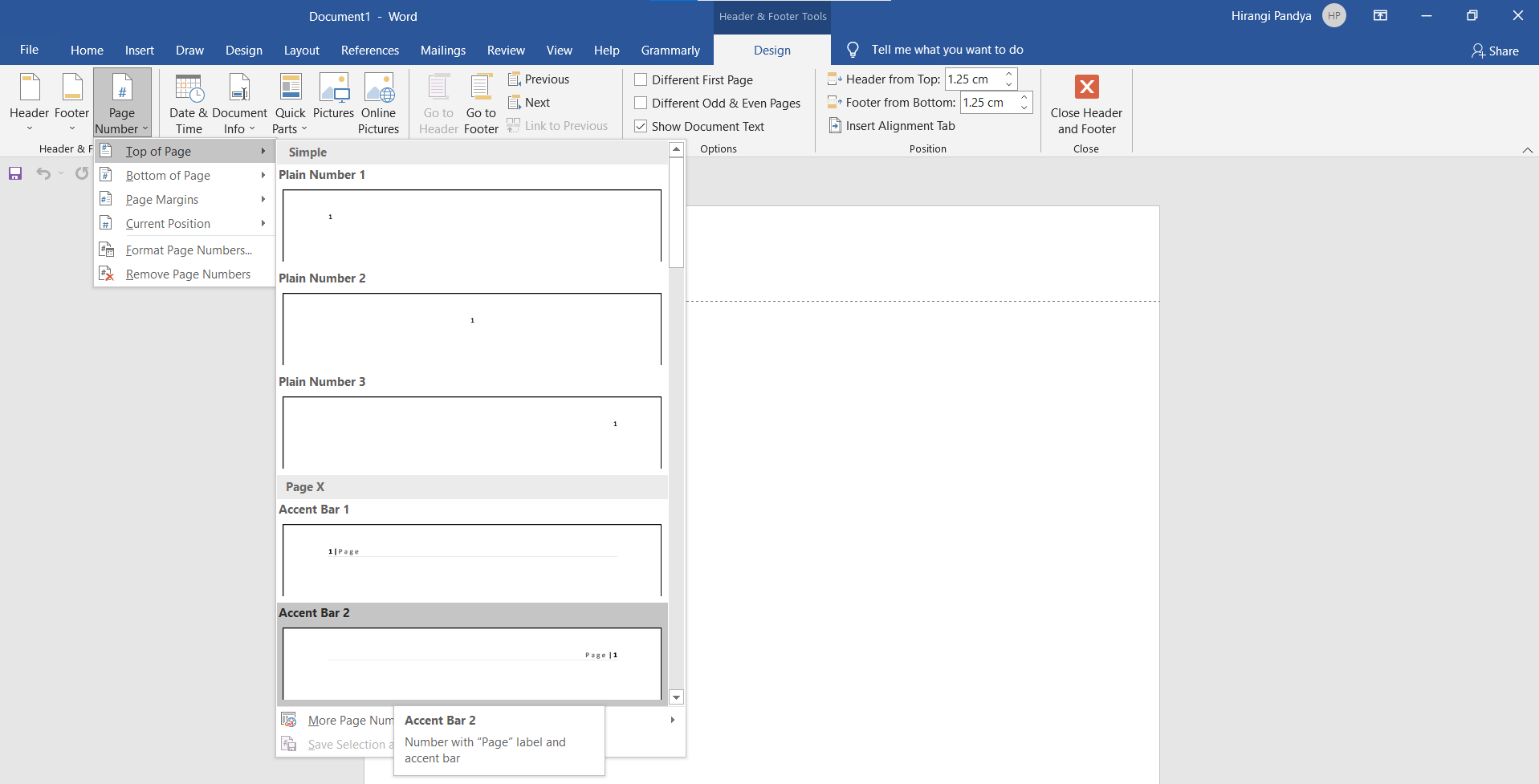Select Plain Number 2 thumbnail

click(472, 329)
